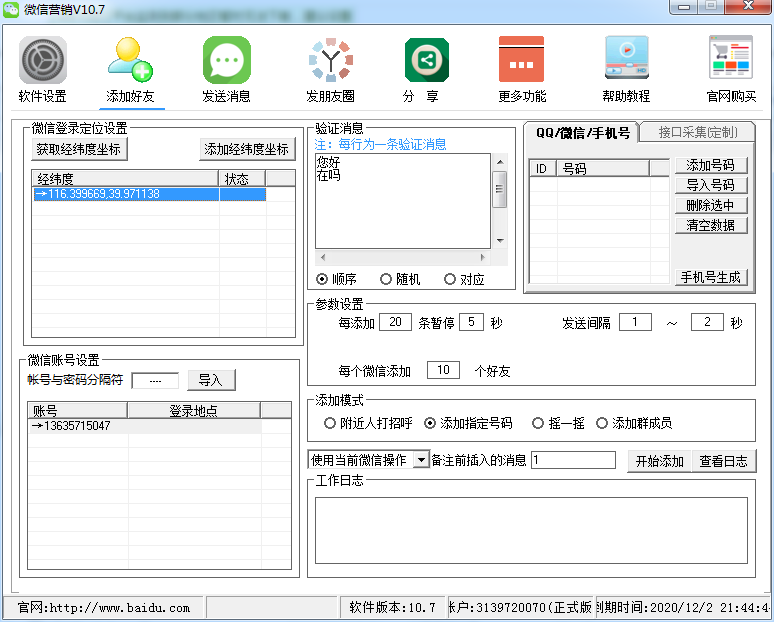Viewport: 774px width, 622px height.
Task: Select coordinate row 116.399669,39.971138
Action: point(150,194)
